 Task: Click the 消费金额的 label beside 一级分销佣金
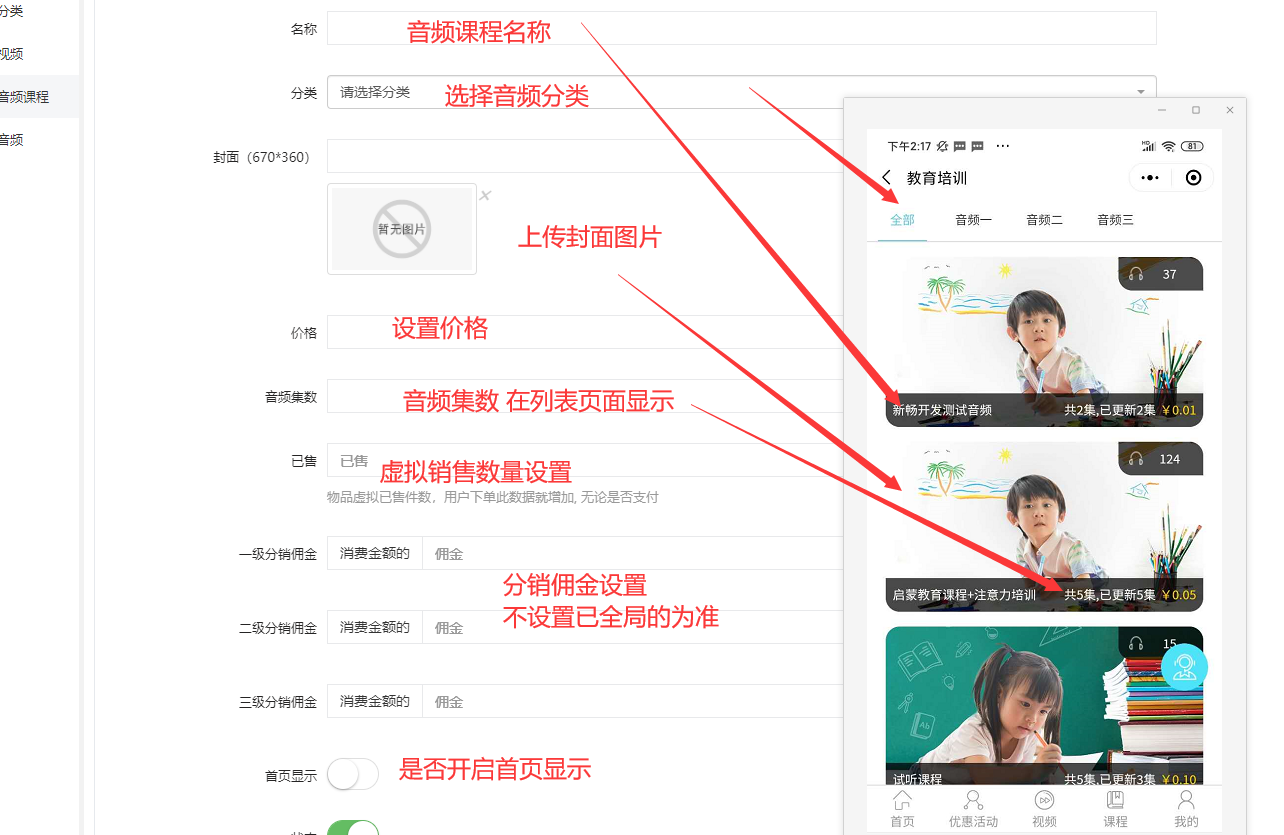coord(375,553)
